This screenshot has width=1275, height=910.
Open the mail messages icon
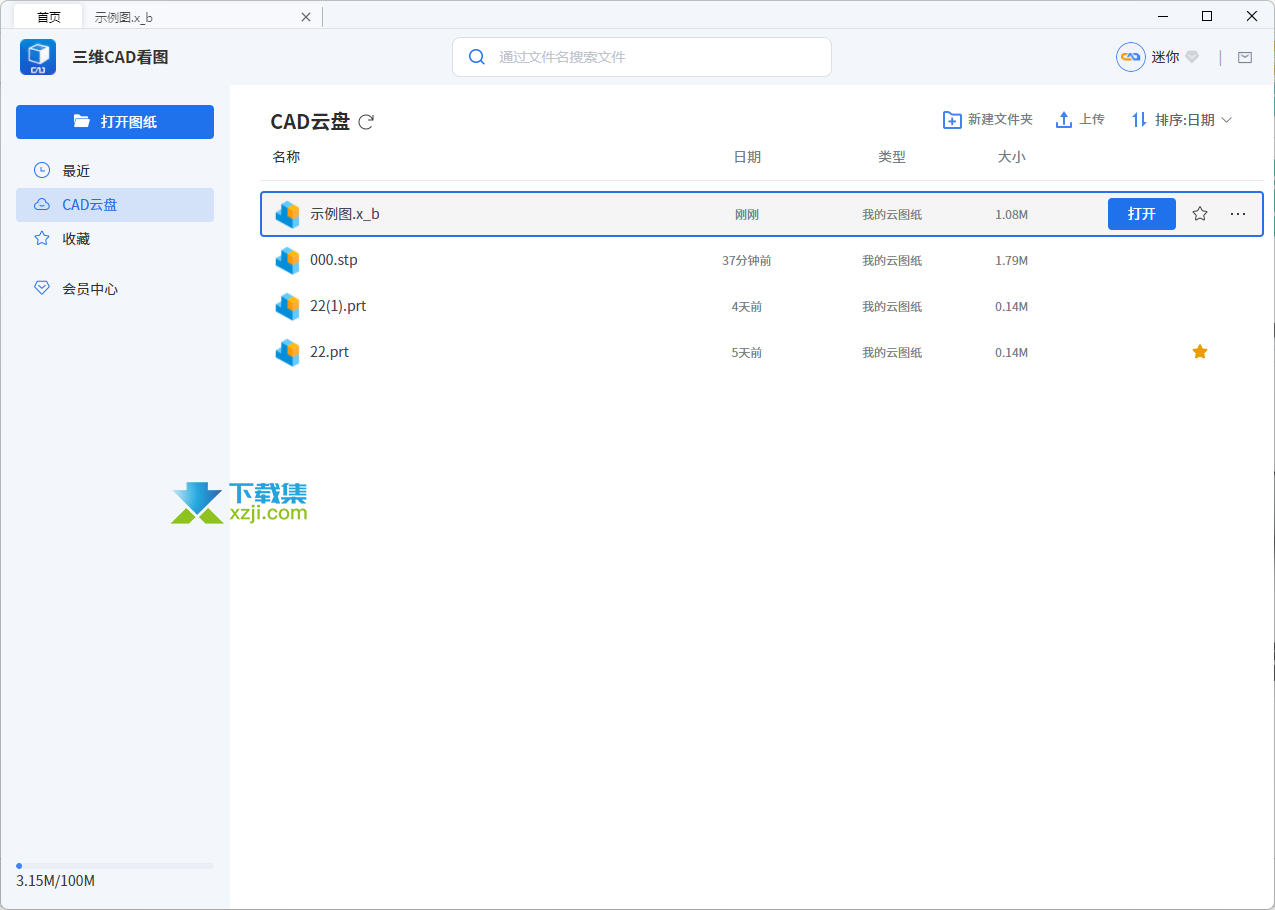[1245, 57]
